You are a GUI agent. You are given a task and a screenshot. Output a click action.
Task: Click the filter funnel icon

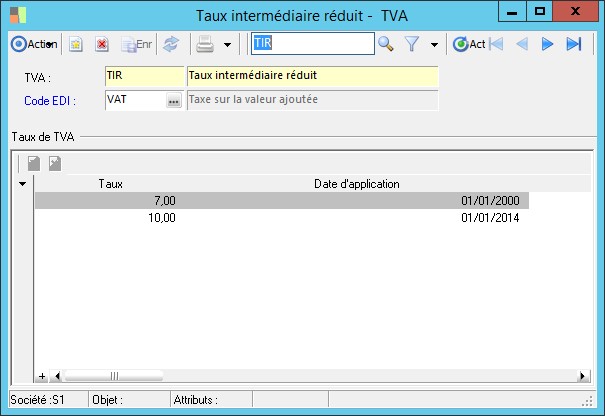click(412, 44)
